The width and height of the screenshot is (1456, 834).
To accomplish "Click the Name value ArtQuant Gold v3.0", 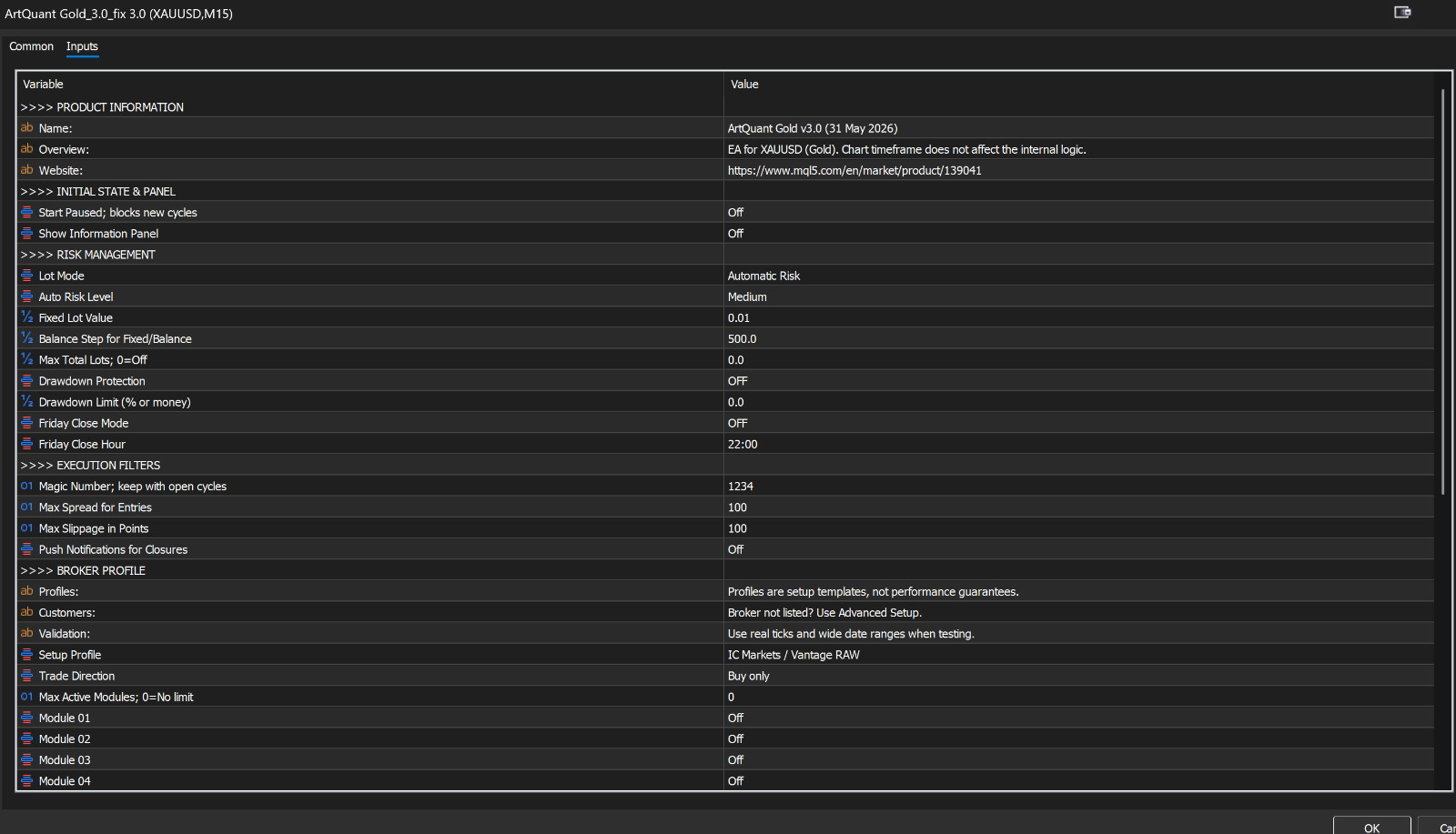I will pos(813,128).
